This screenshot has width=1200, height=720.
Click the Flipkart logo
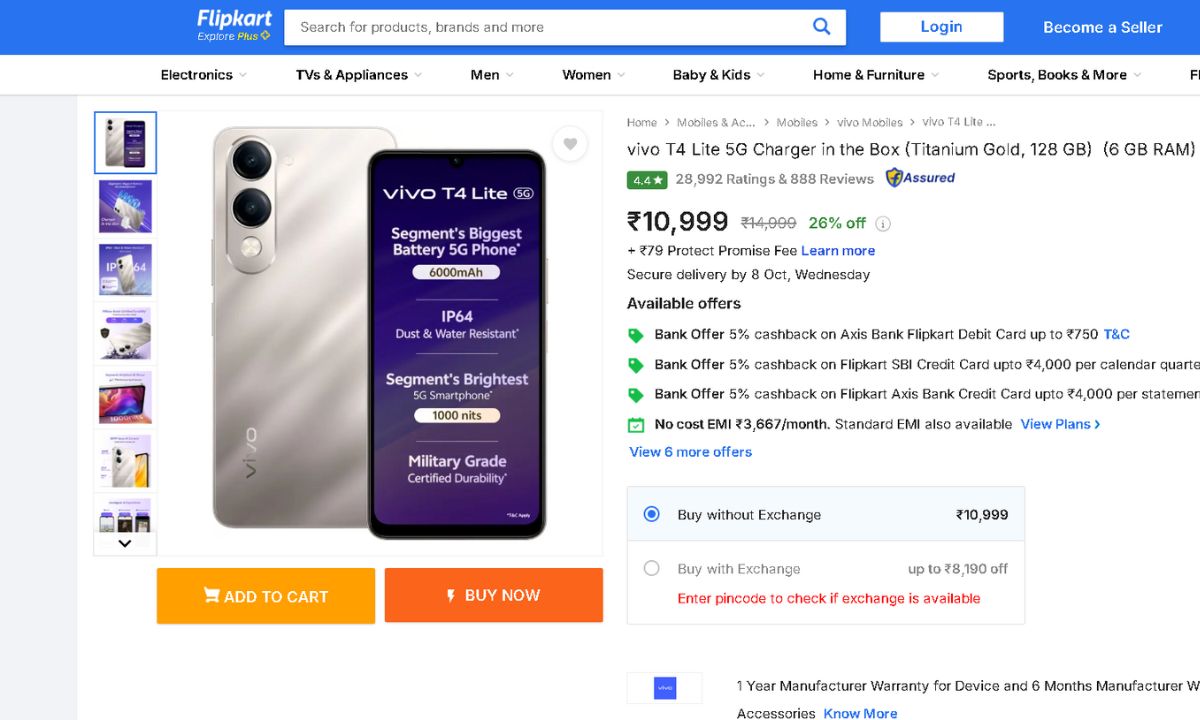[x=234, y=25]
